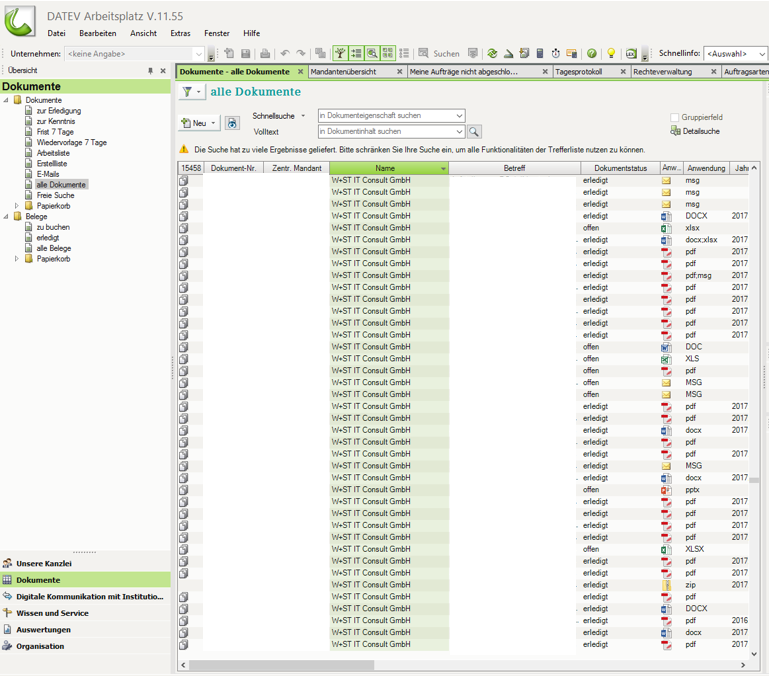Viewport: 769px width, 677px height.
Task: Click the zip archive icon in the zip row
Action: [666, 585]
